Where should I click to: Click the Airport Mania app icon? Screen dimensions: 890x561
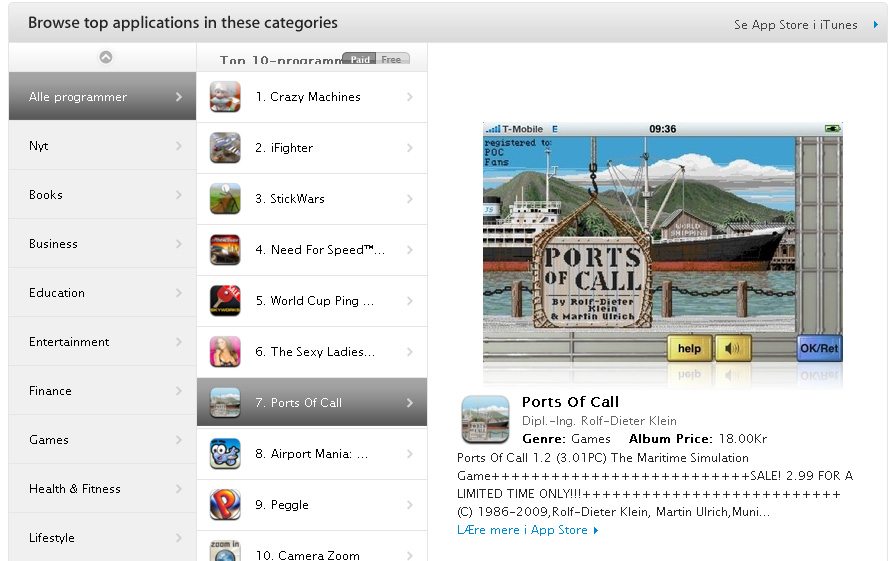click(225, 454)
